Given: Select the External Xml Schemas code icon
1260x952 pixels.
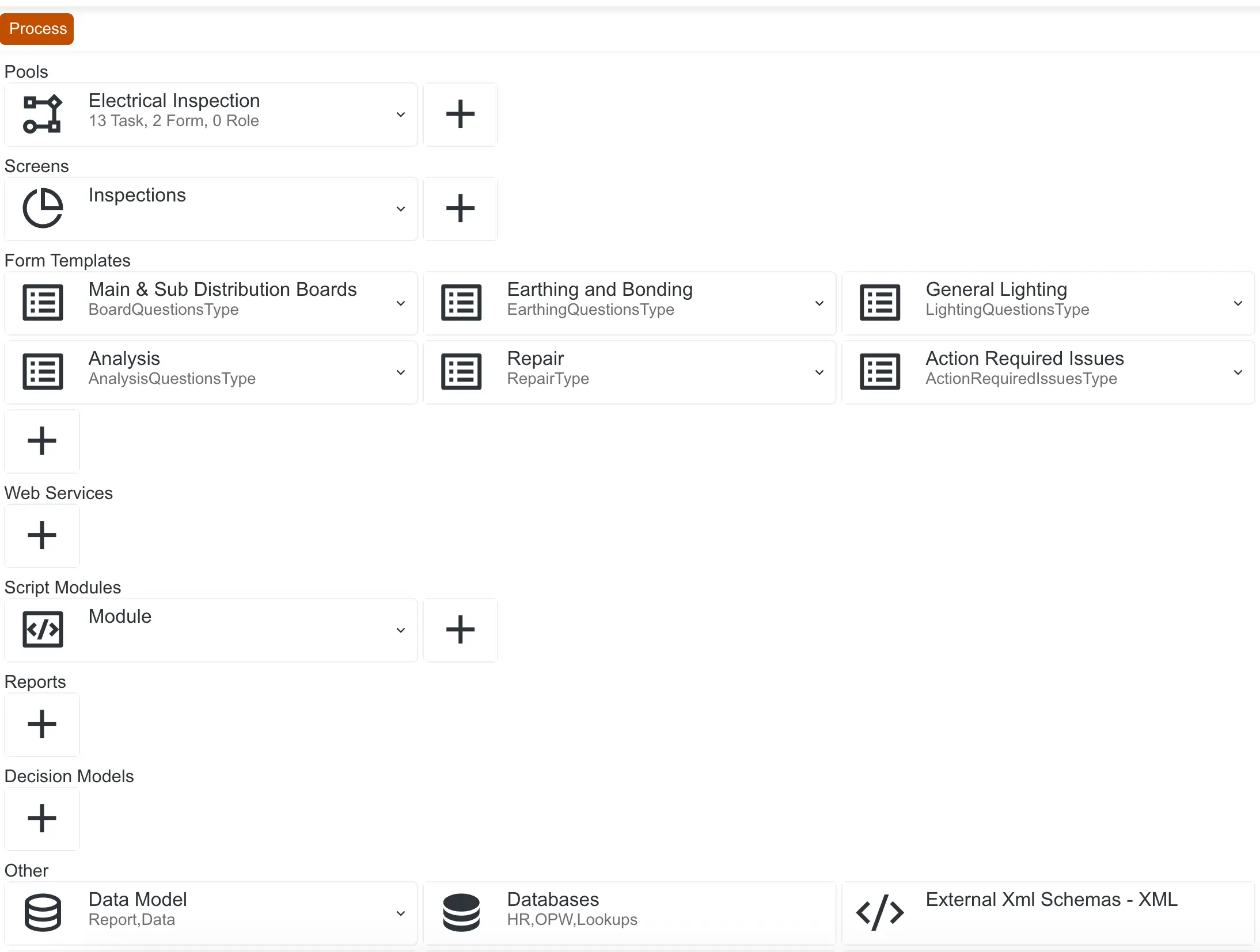Looking at the screenshot, I should click(879, 912).
